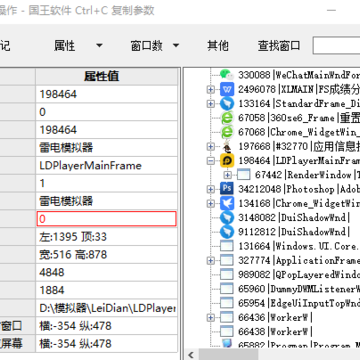Screen dimensions: 360x360
Task: Select tree row 198464 LDPlayerMainFrame
Action: (299, 160)
